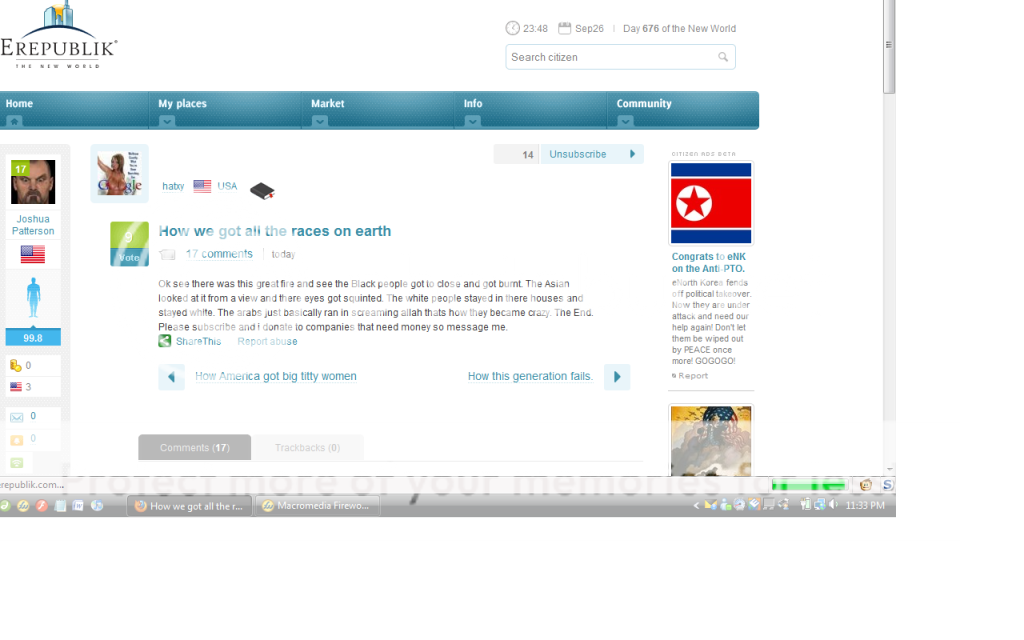Focus the Search citizen input field

pos(610,57)
